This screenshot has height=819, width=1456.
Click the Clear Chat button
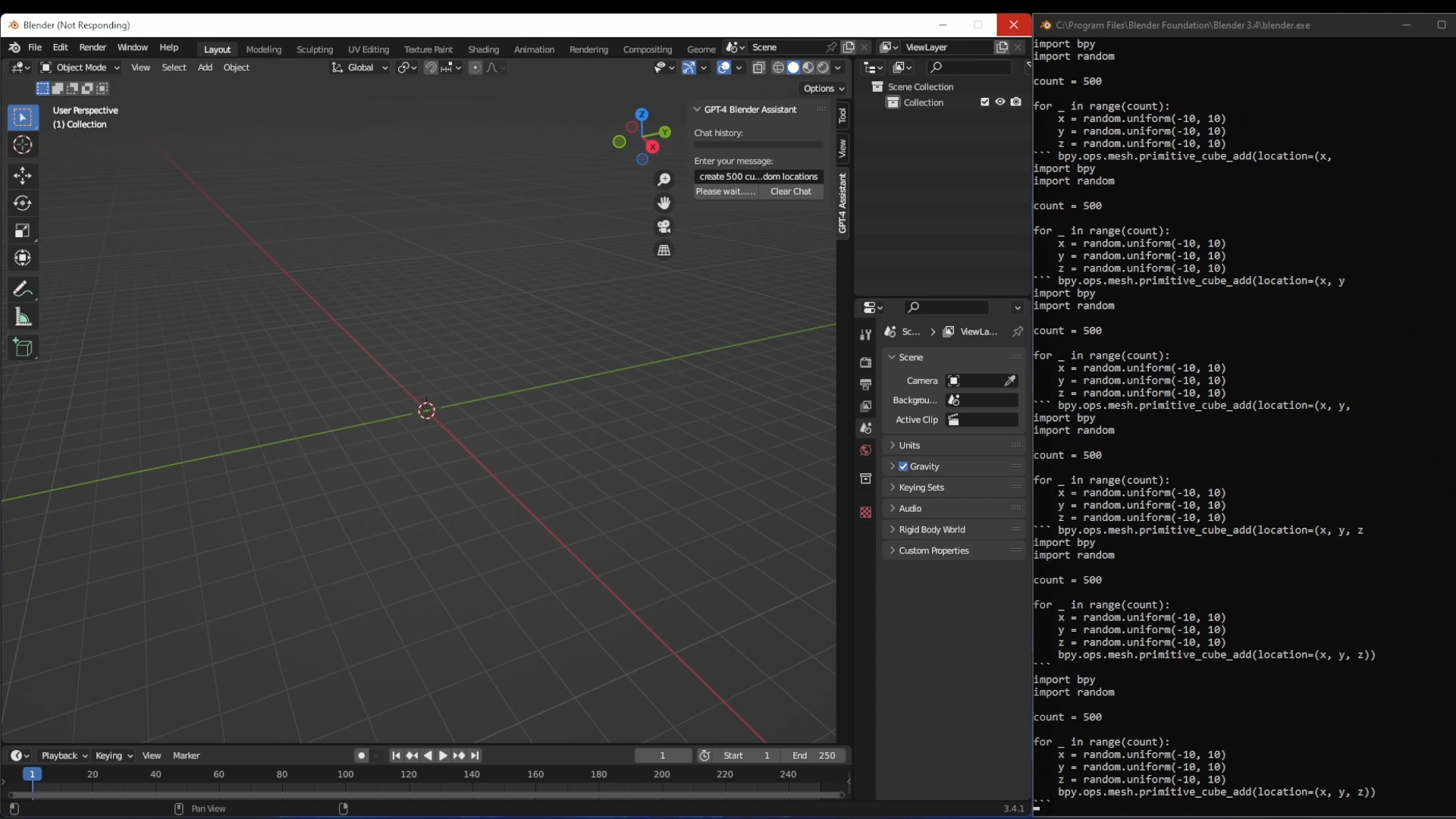791,192
